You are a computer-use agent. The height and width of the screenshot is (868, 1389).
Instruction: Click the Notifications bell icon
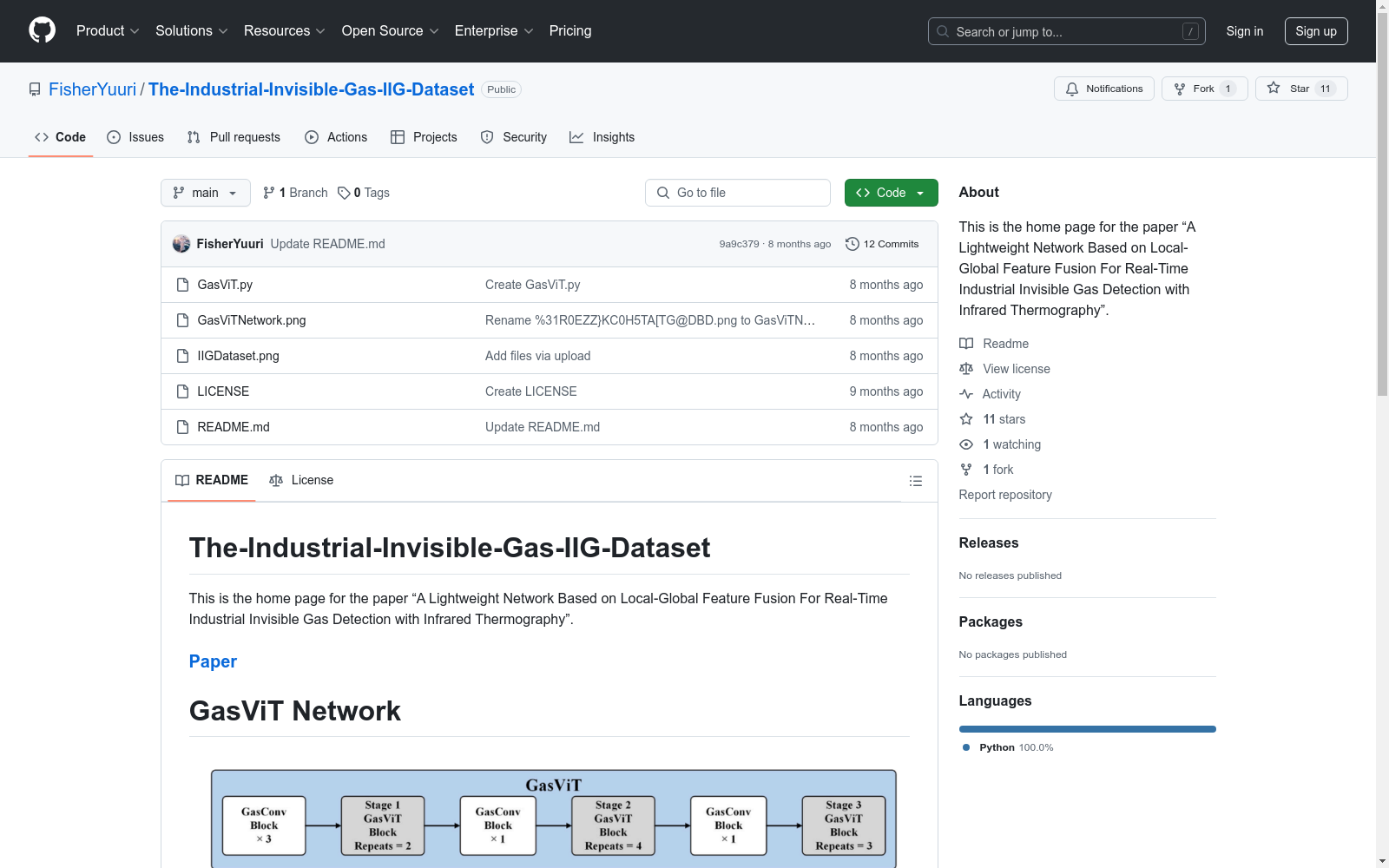[x=1072, y=89]
